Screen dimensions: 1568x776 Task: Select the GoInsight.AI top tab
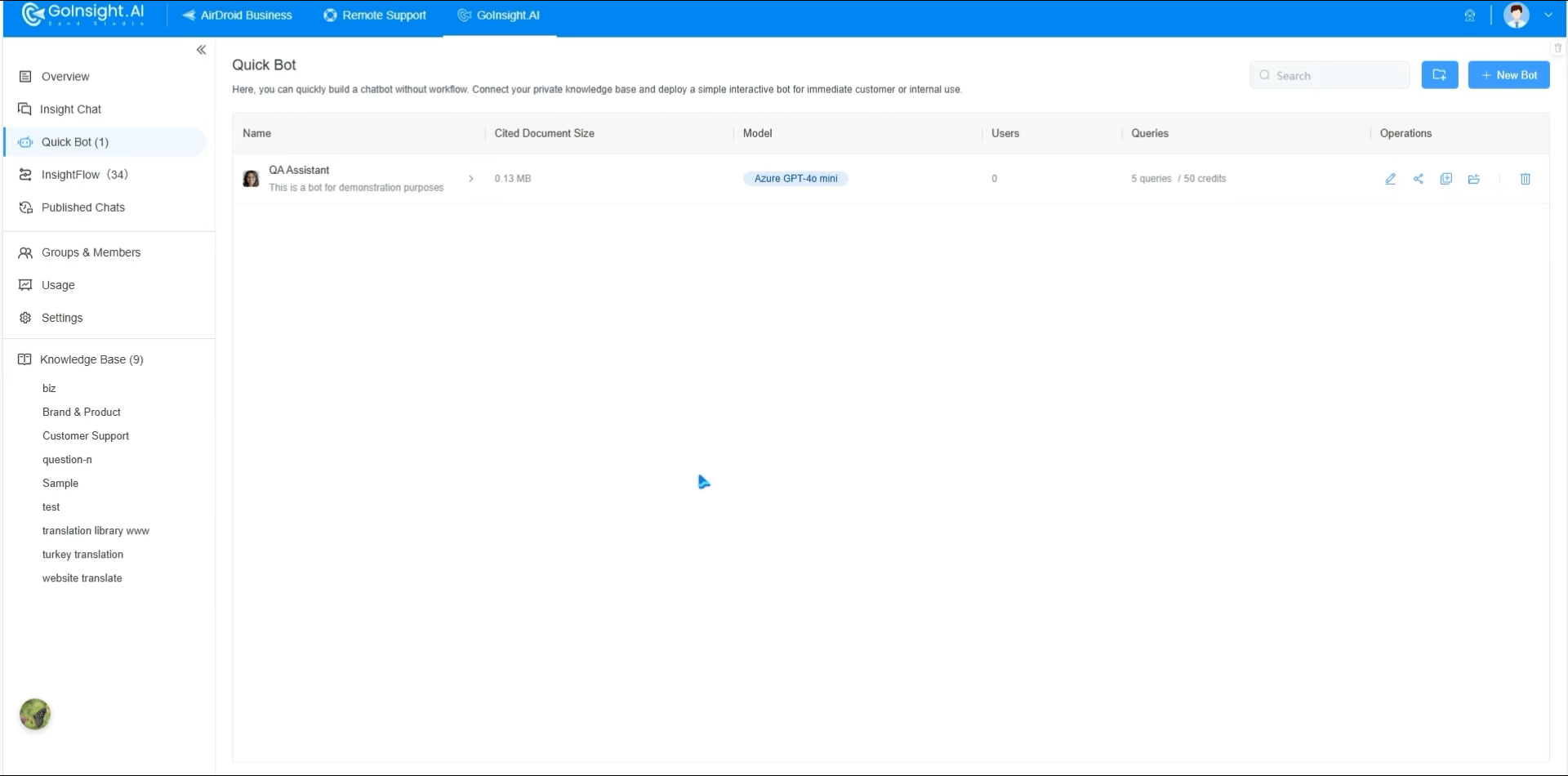pos(499,16)
